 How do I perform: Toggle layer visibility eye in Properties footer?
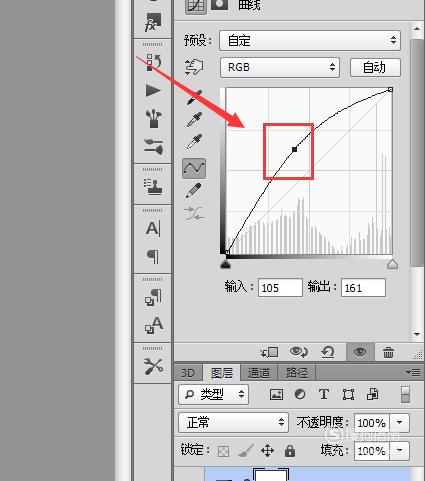point(360,352)
